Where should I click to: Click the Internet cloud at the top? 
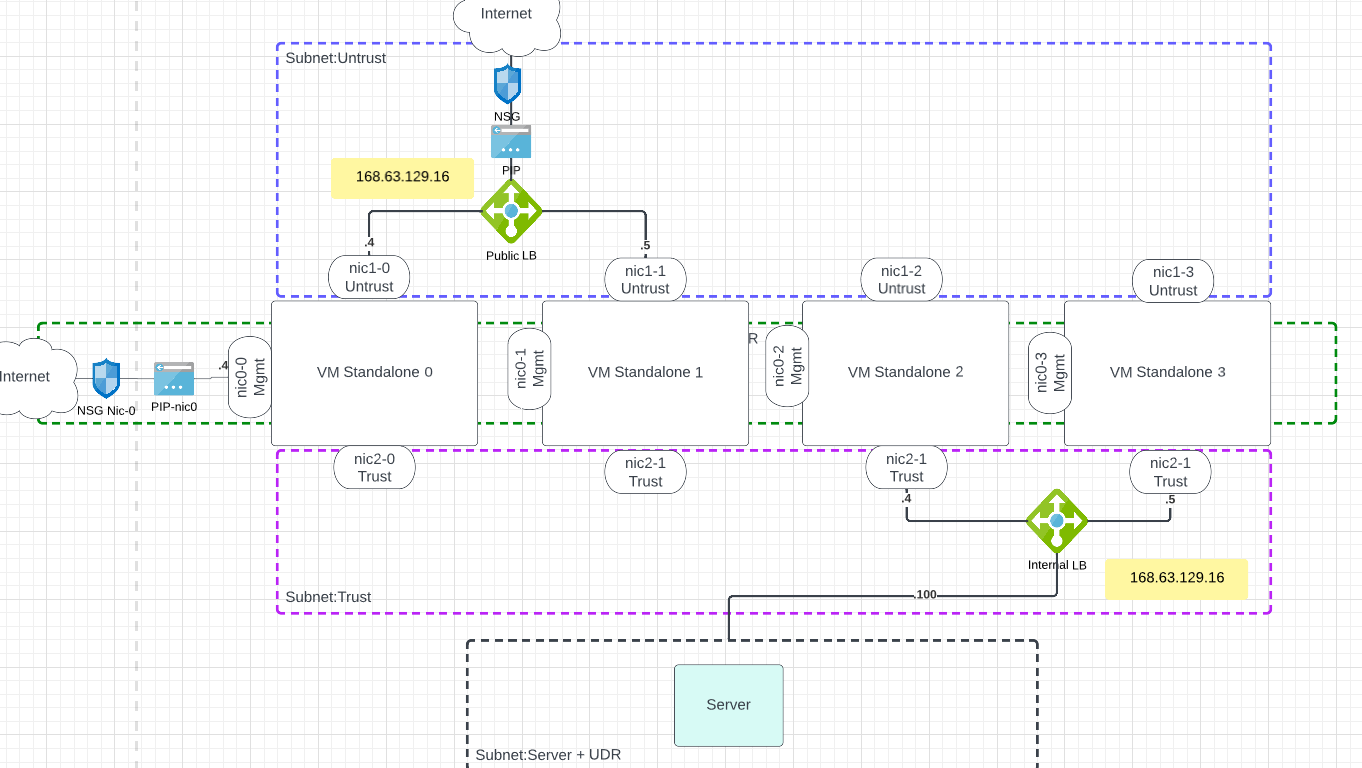coord(506,14)
